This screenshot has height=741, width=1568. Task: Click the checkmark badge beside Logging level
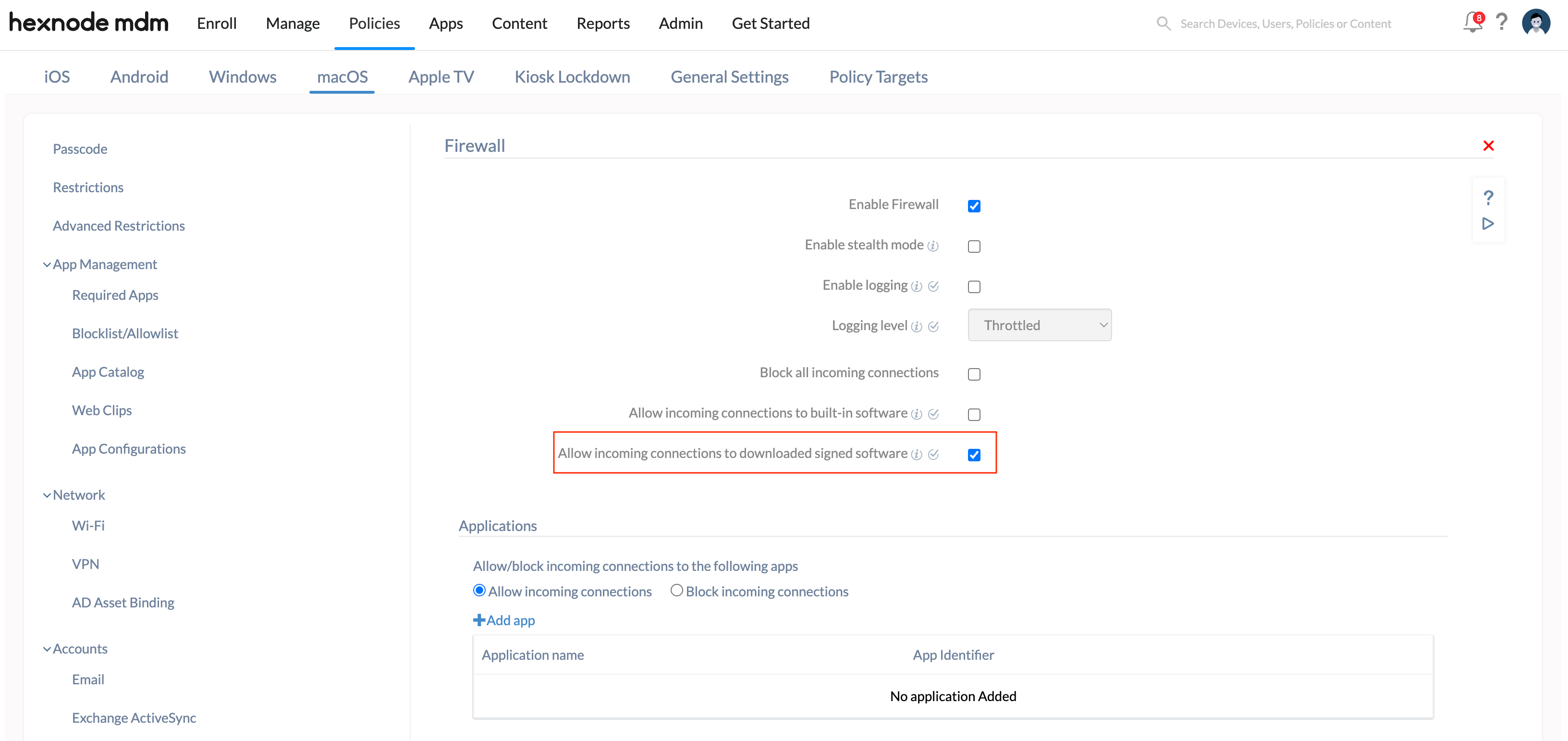[x=933, y=326]
